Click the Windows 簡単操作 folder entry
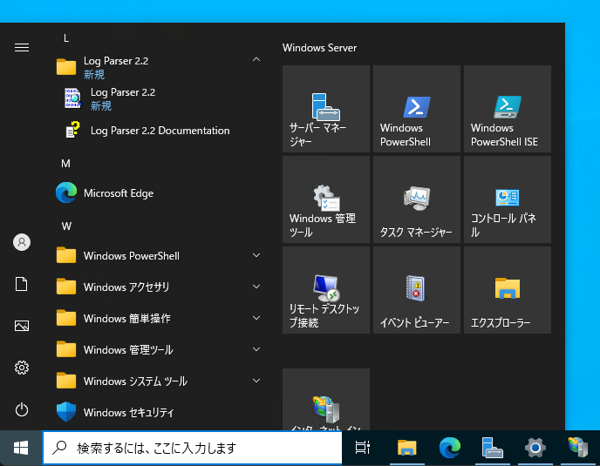600x466 pixels. tap(161, 318)
